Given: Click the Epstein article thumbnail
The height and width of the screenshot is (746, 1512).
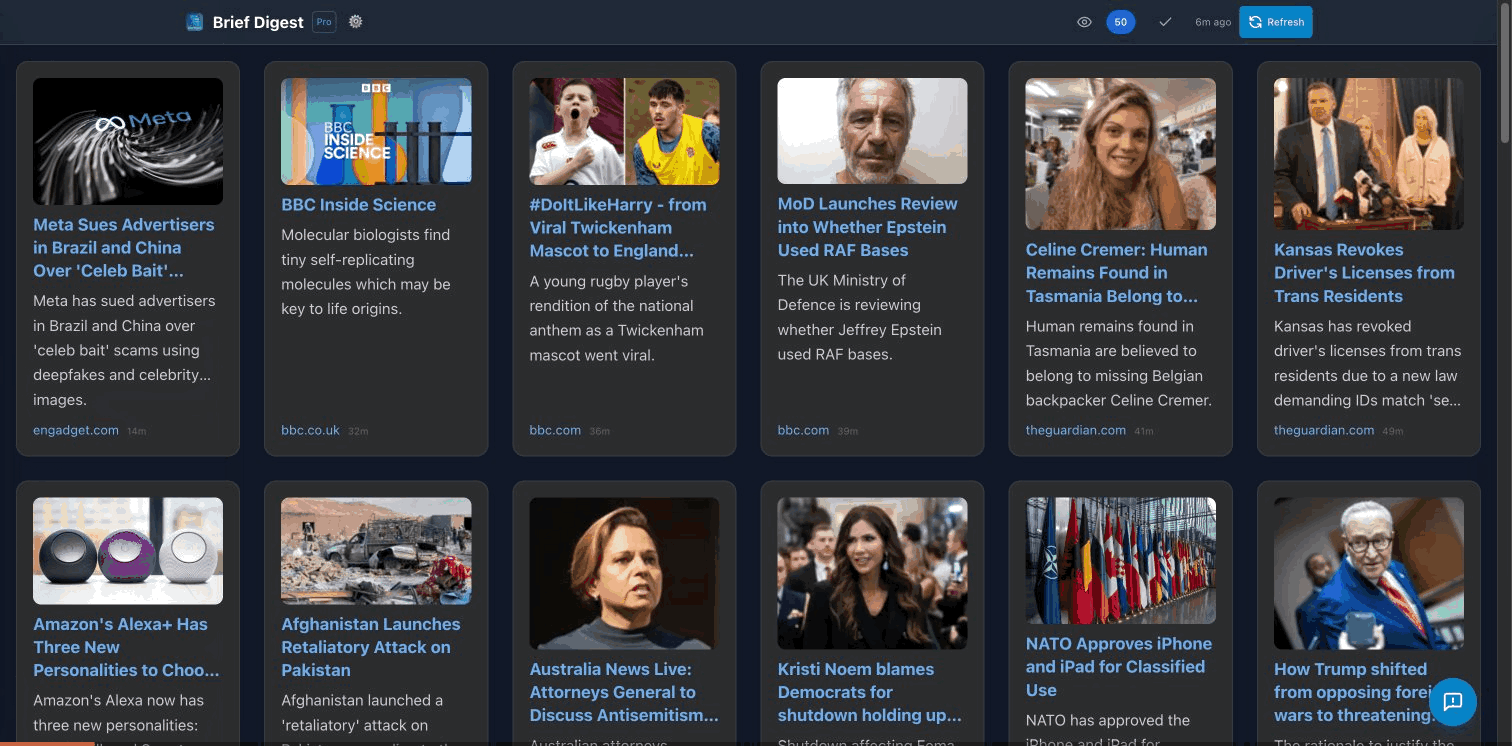Looking at the screenshot, I should point(872,131).
